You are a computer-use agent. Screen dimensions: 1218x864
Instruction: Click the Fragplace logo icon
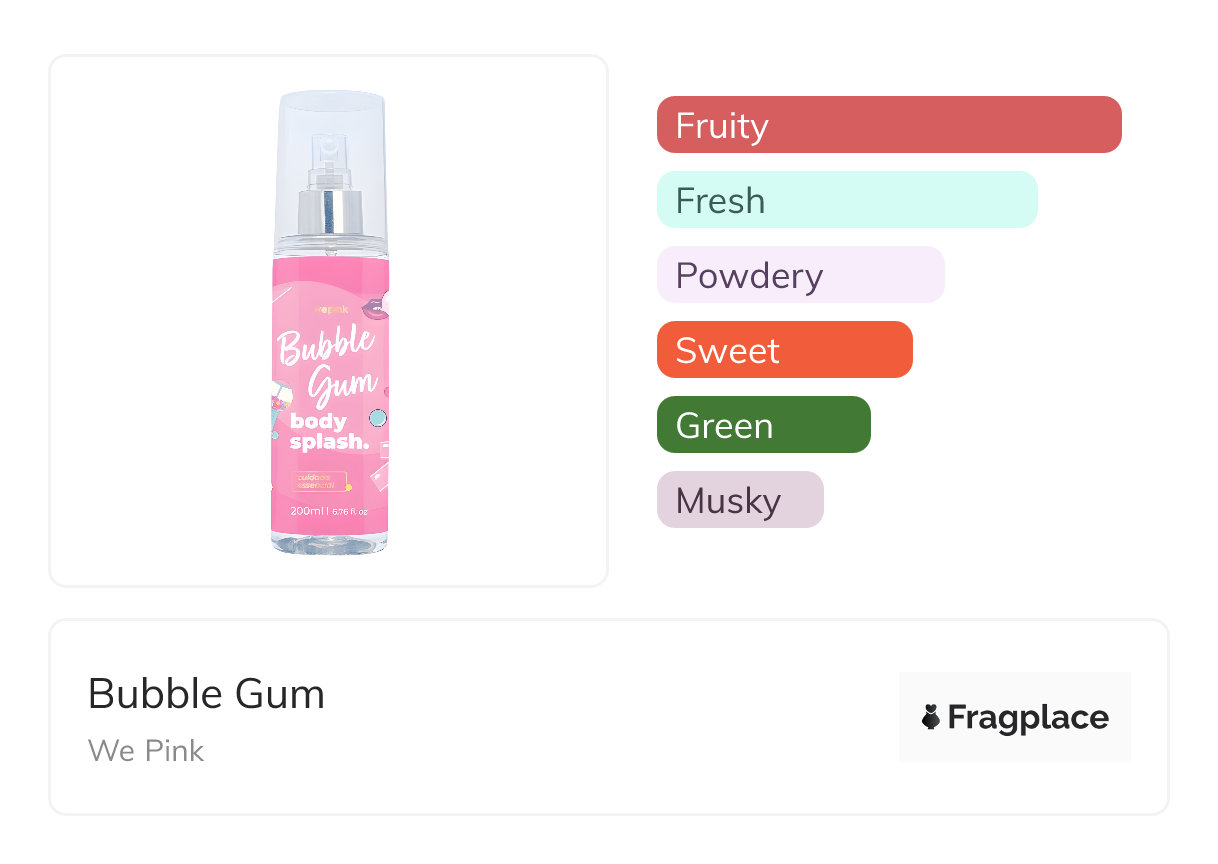[x=931, y=717]
